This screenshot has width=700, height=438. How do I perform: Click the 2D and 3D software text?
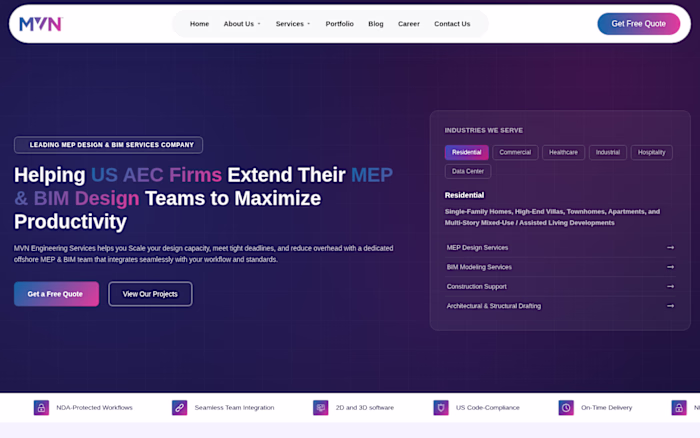coord(365,408)
